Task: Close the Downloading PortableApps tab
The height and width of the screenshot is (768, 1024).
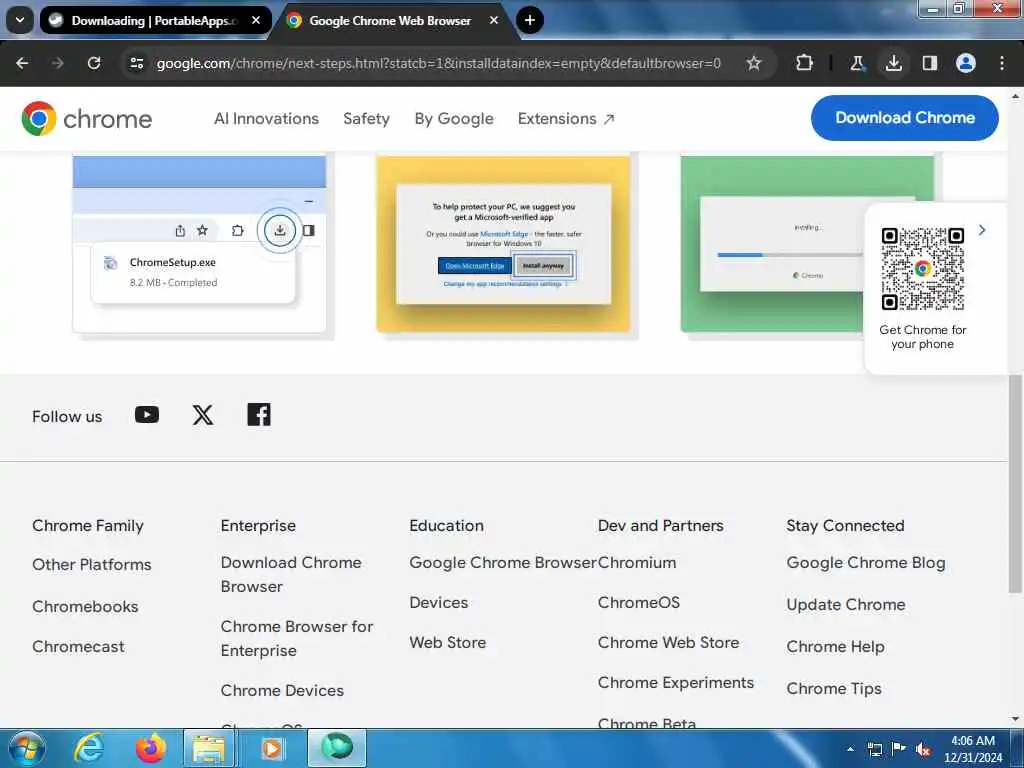Action: (256, 20)
